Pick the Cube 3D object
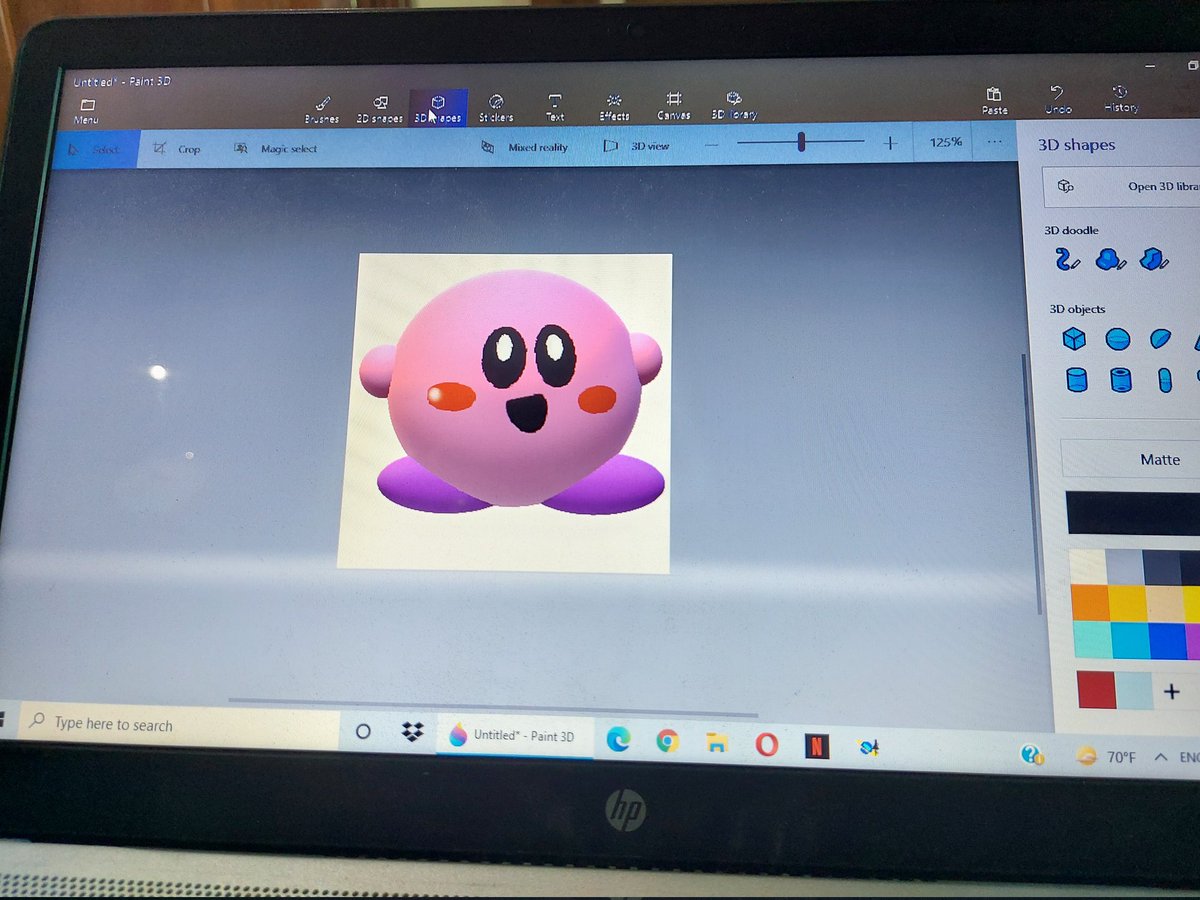The height and width of the screenshot is (900, 1200). [1074, 339]
